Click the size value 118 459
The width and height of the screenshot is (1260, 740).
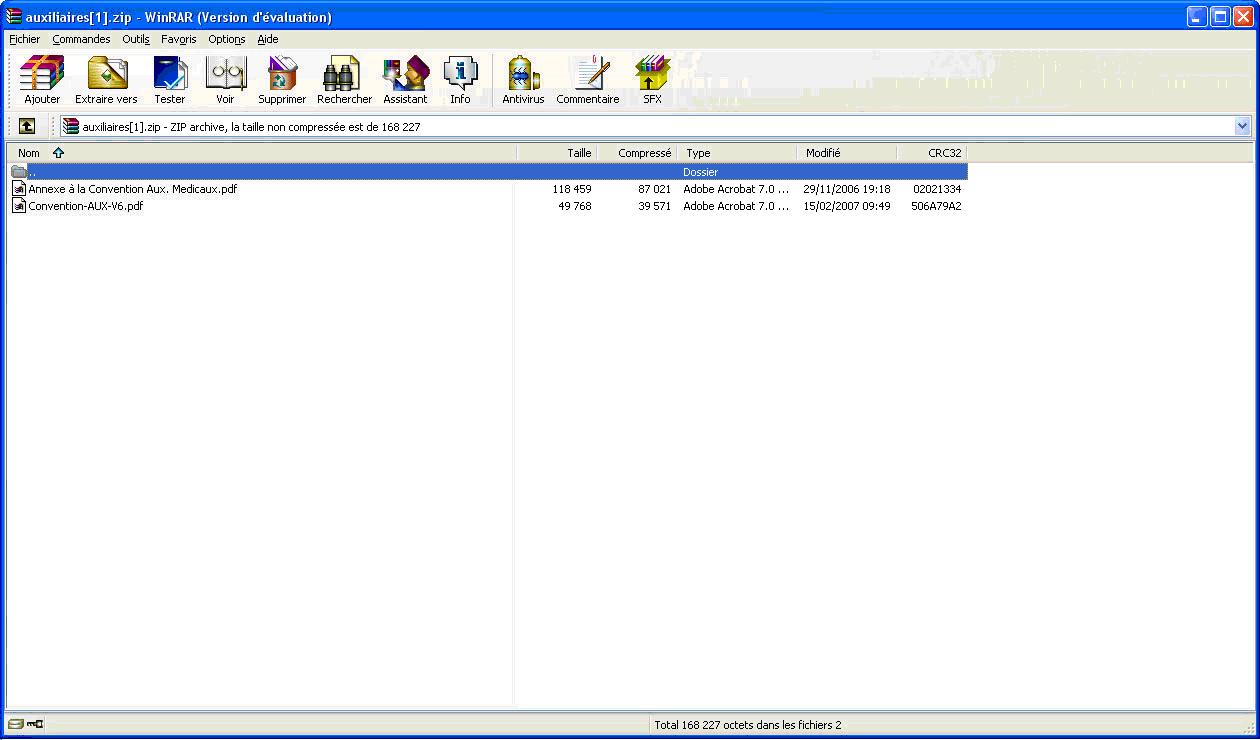point(572,189)
